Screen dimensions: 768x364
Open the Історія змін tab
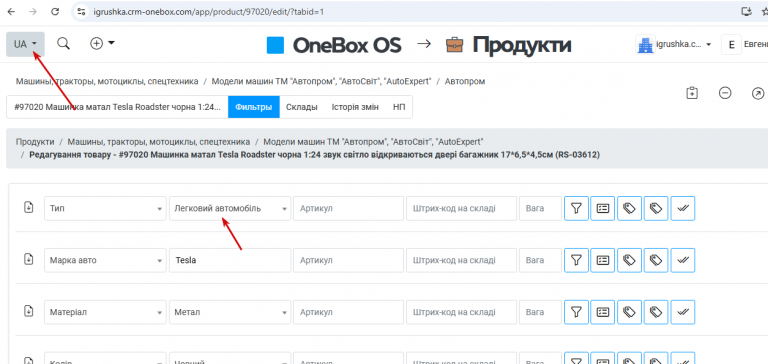tap(355, 107)
